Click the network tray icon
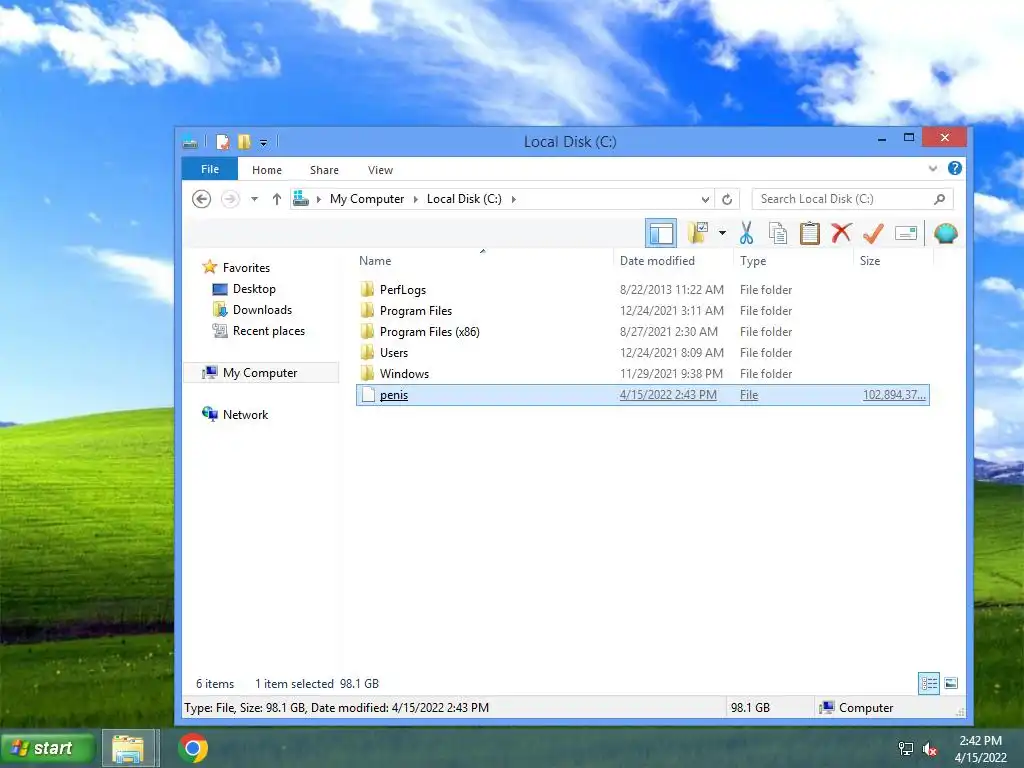The image size is (1024, 768). click(906, 748)
